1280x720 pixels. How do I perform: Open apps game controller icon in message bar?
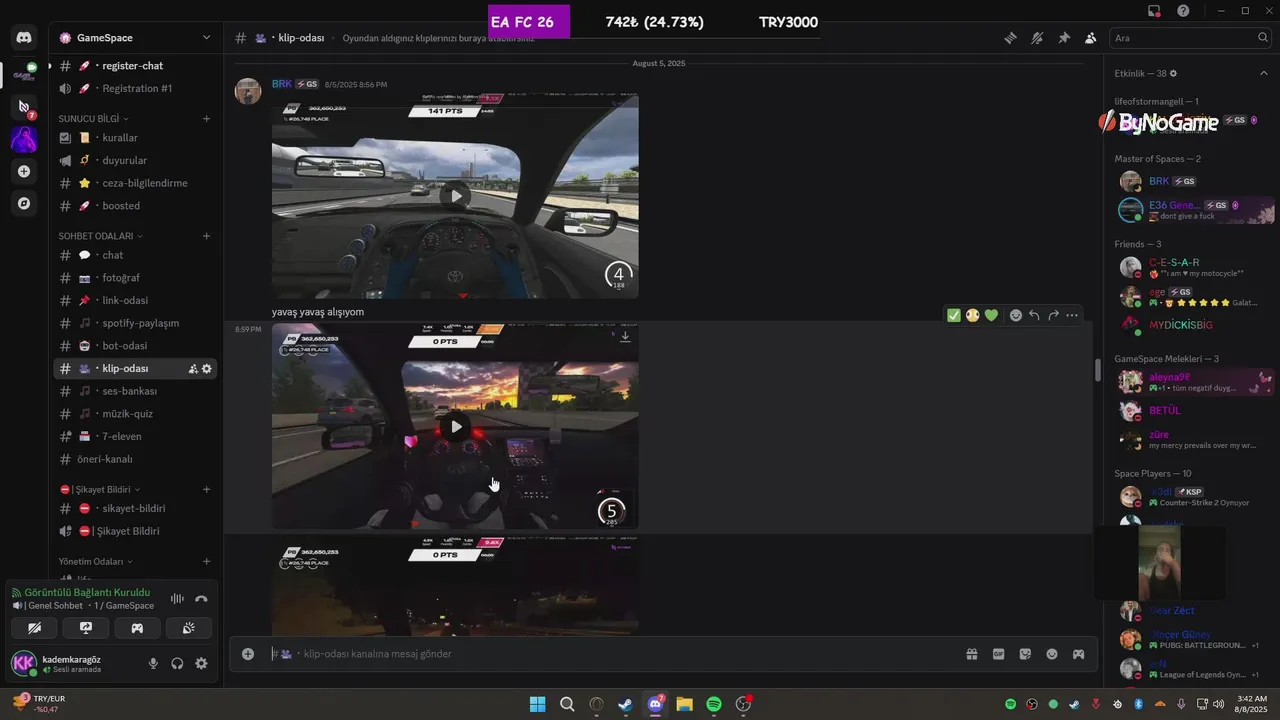(x=1079, y=654)
